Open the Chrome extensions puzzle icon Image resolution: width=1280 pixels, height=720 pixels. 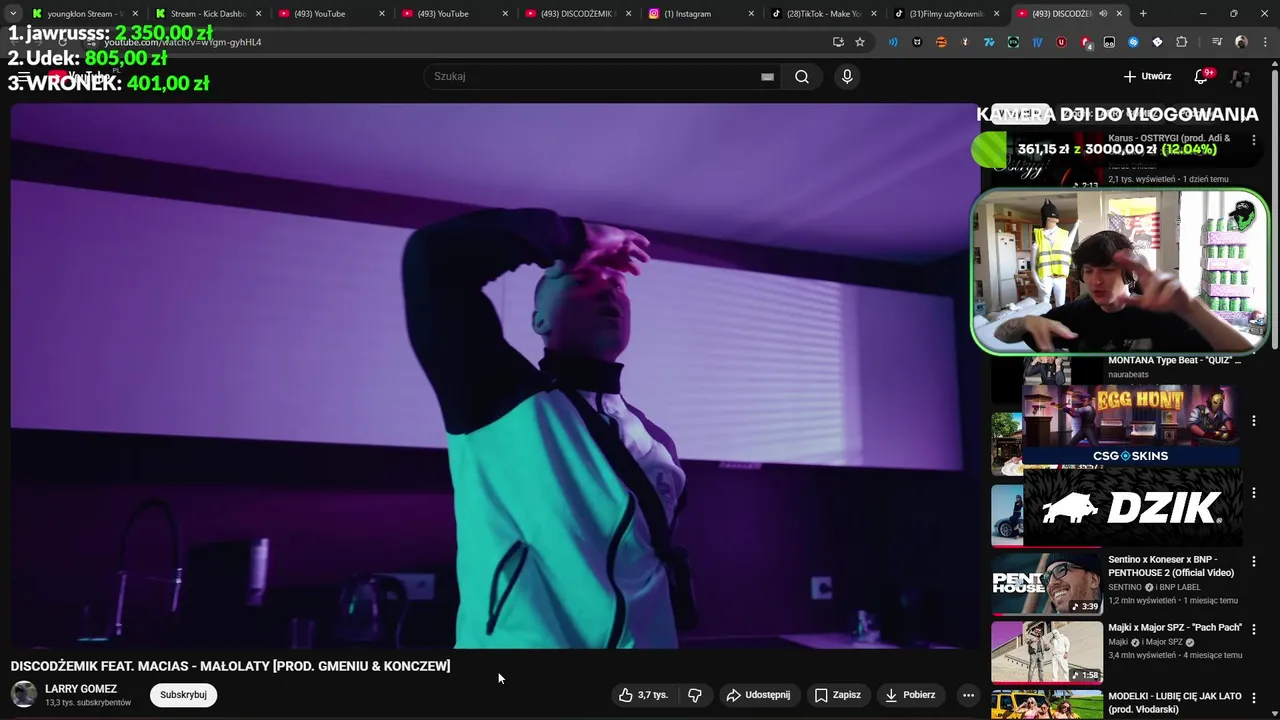(1181, 42)
